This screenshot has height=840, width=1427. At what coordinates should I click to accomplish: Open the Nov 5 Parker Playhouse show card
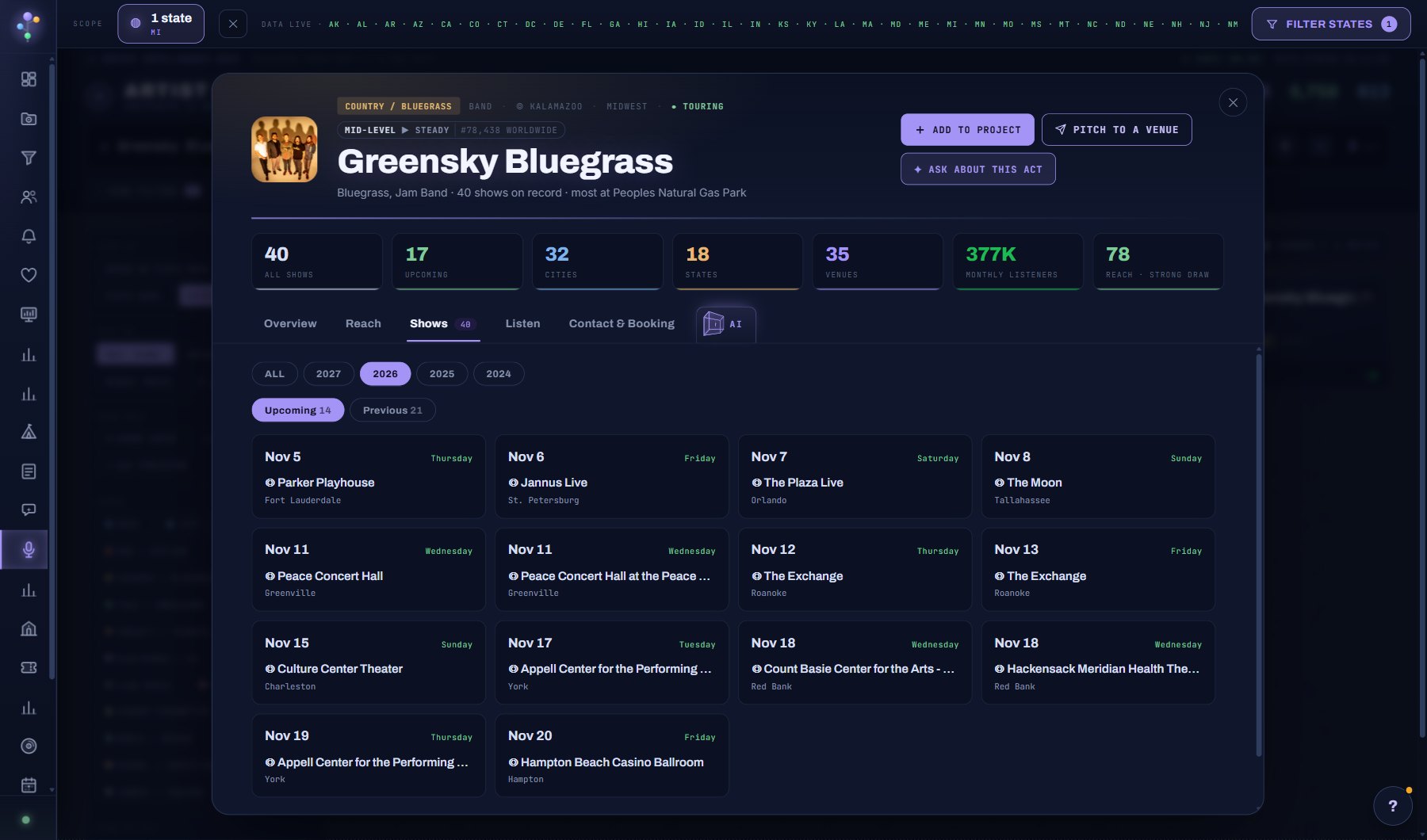point(369,476)
